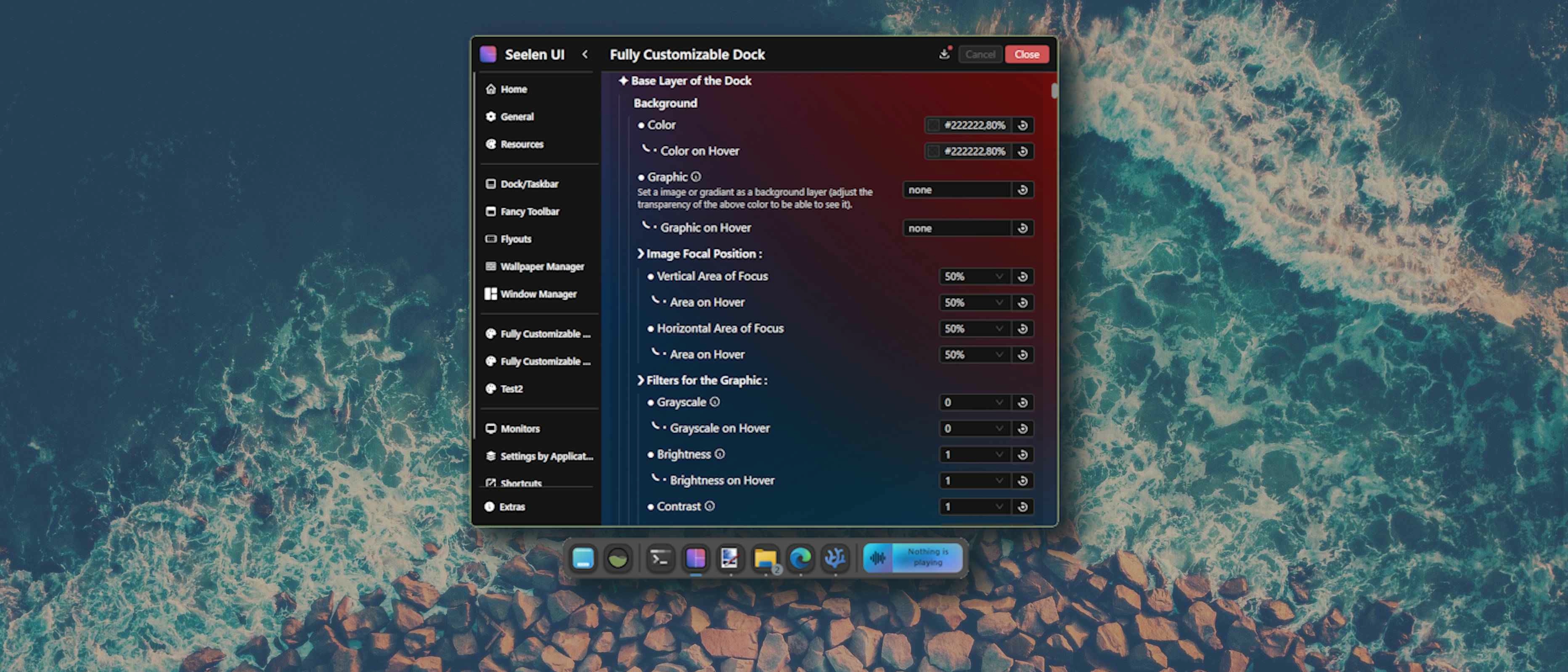Select the Test2 theme in the sidebar
This screenshot has height=672, width=1568.
[x=511, y=388]
